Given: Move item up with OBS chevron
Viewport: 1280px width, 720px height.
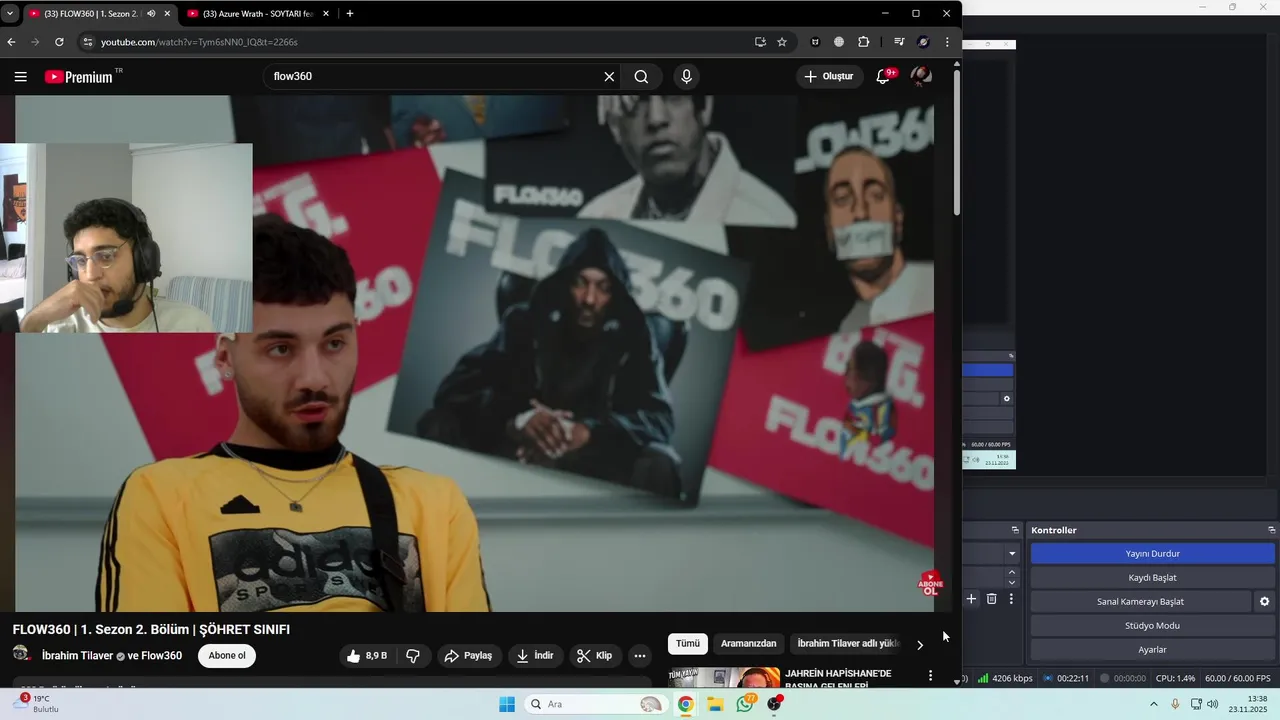Looking at the screenshot, I should [x=1012, y=572].
